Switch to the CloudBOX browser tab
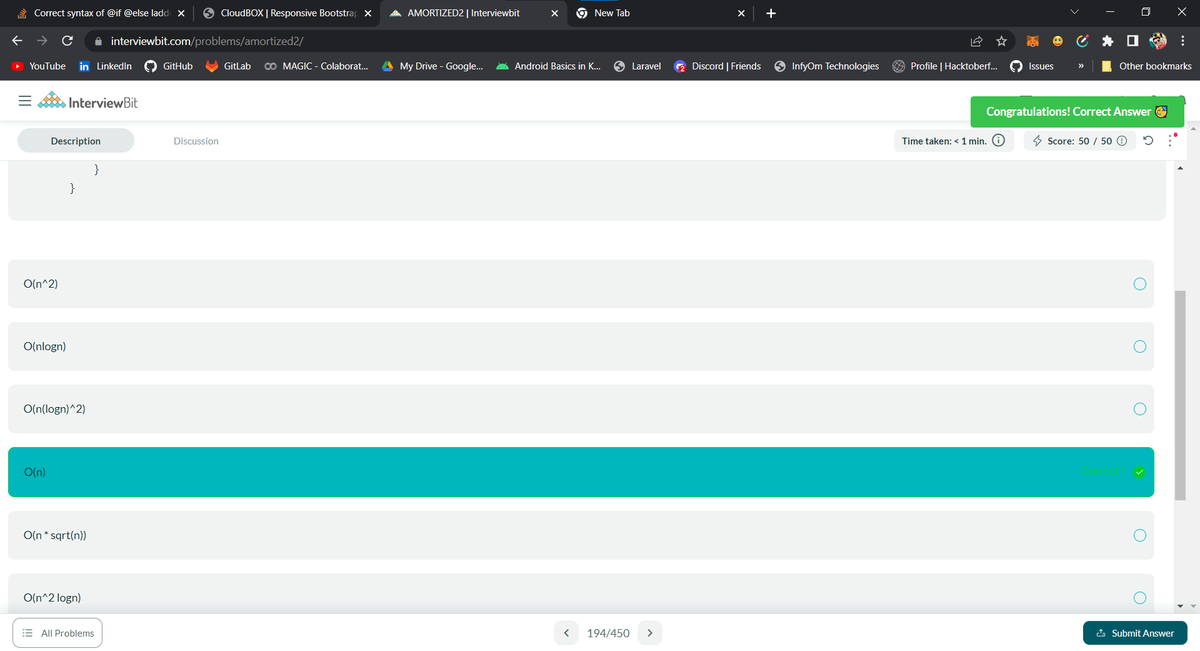This screenshot has width=1200, height=651. (x=287, y=13)
